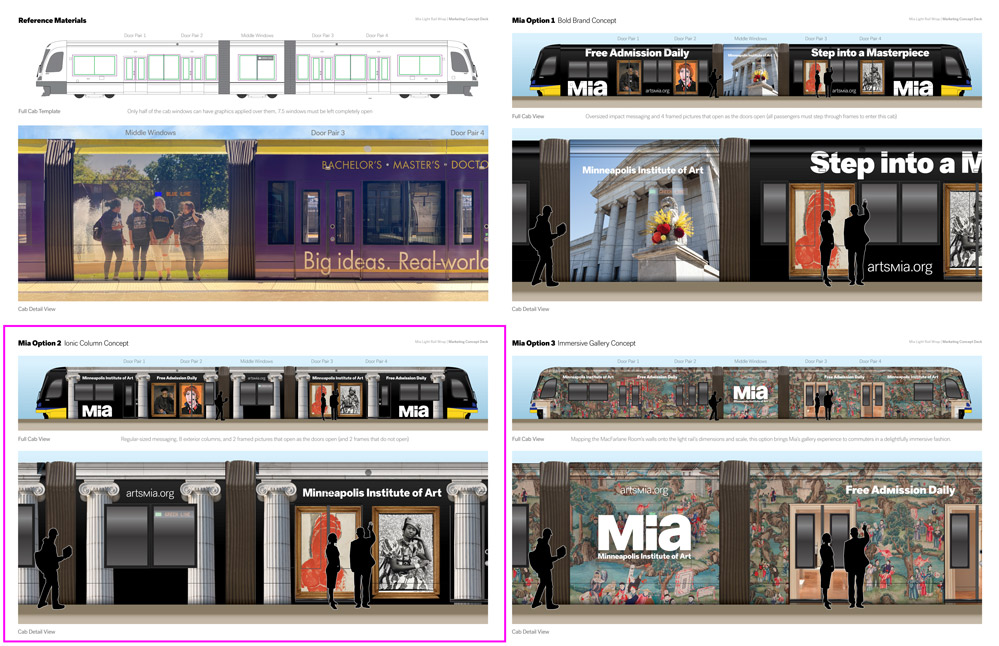Select the white full cab template line drawing
The image size is (999, 646).
pyautogui.click(x=257, y=69)
